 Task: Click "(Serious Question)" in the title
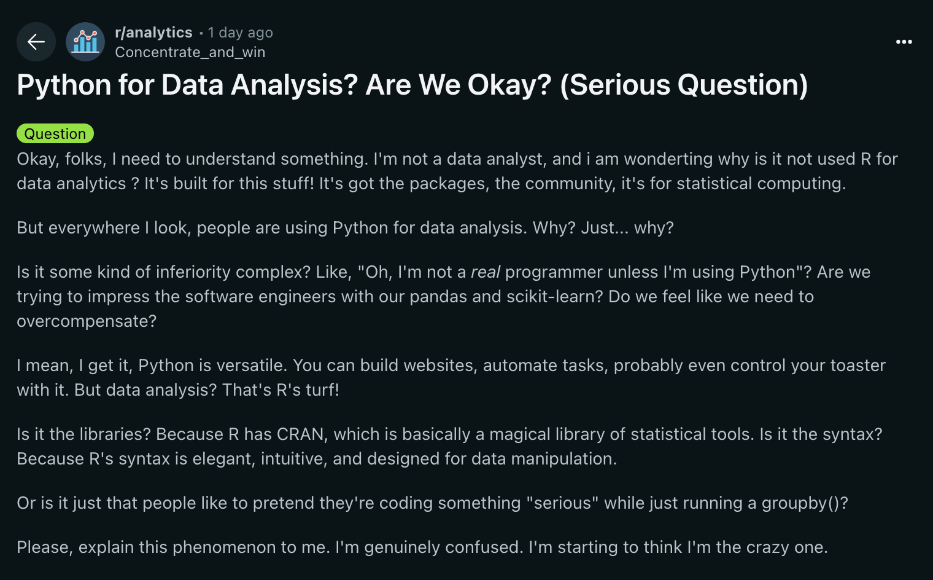[684, 85]
